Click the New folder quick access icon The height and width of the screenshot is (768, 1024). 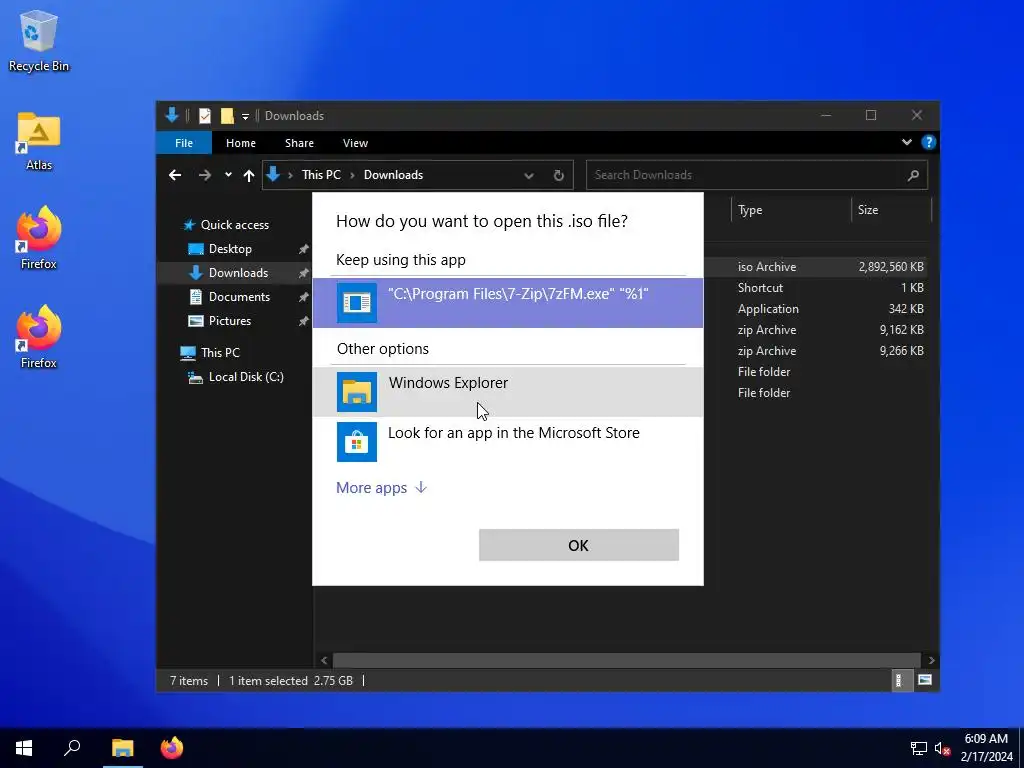click(227, 116)
